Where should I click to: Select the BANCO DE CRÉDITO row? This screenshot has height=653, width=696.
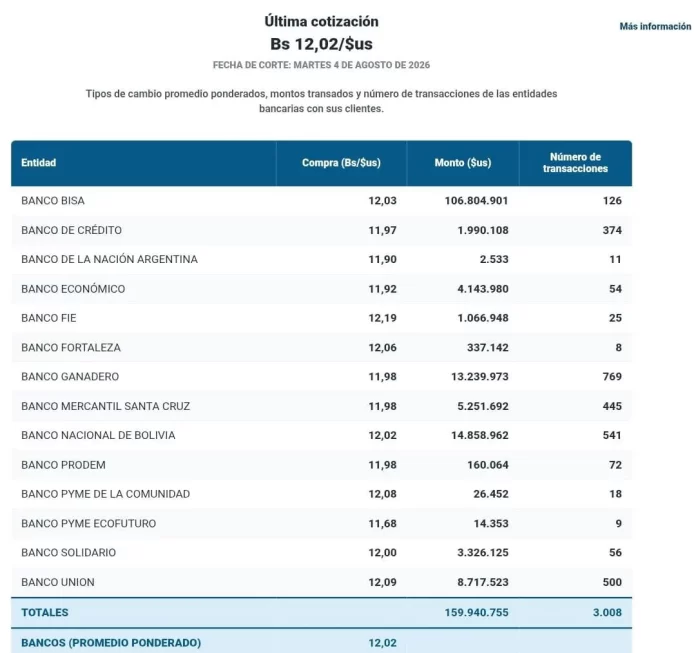[321, 230]
